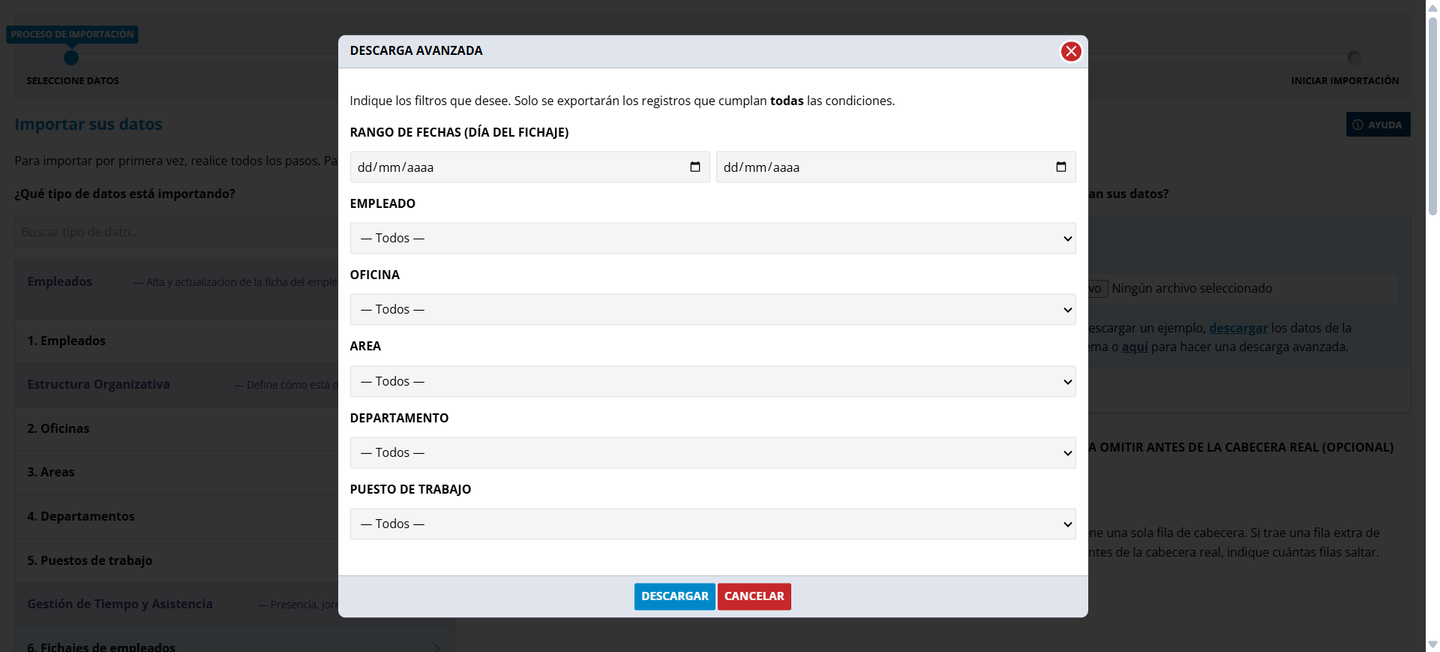The image size is (1440, 652).
Task: Expand the Empleado dropdown
Action: pos(713,238)
